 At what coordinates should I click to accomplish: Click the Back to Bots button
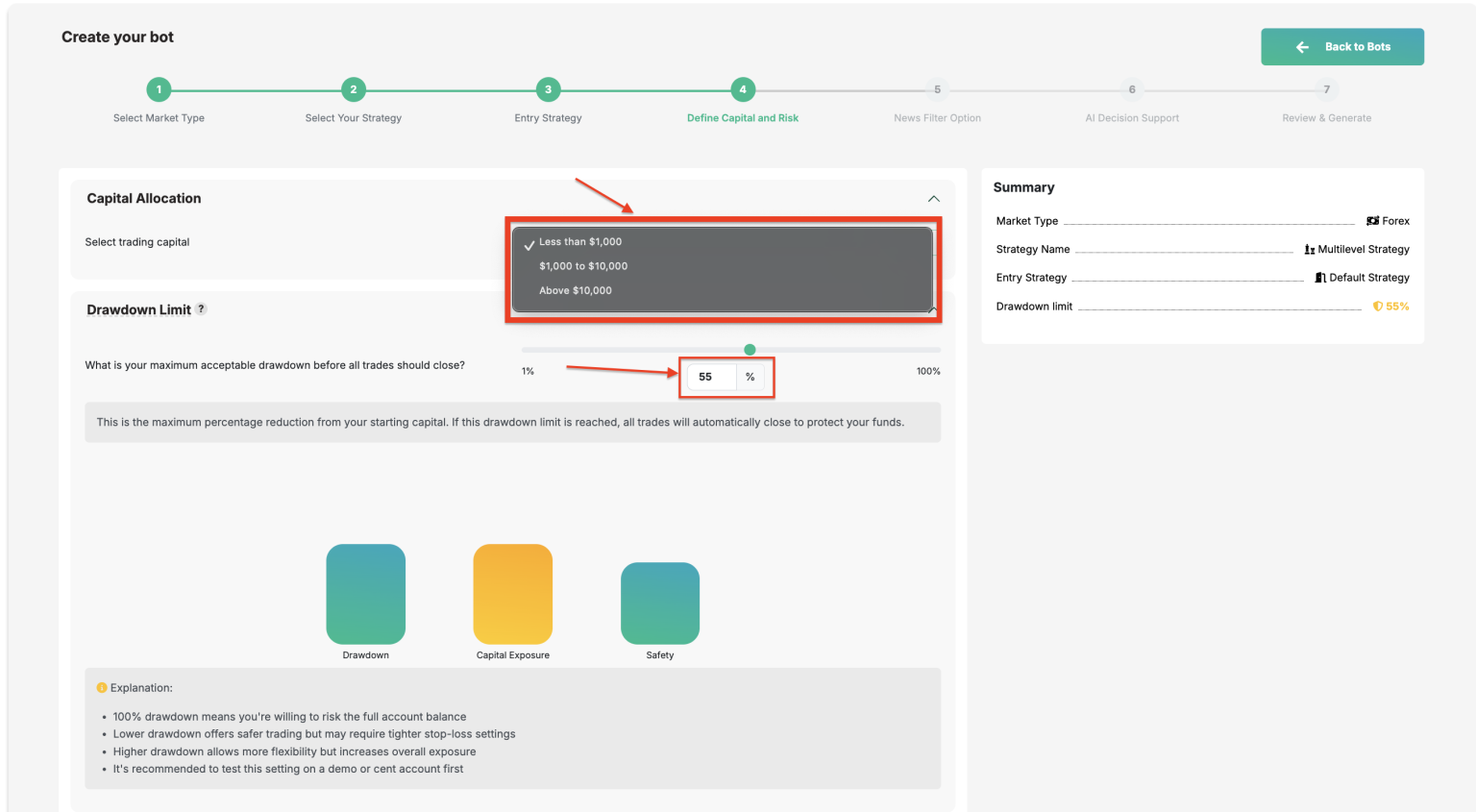[1342, 47]
